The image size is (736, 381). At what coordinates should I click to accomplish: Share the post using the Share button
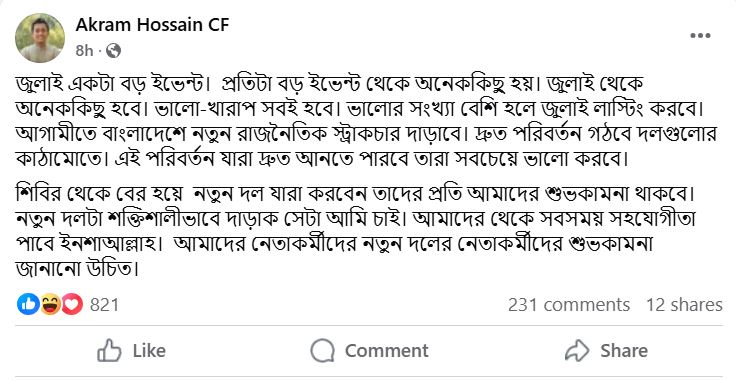[x=606, y=351]
